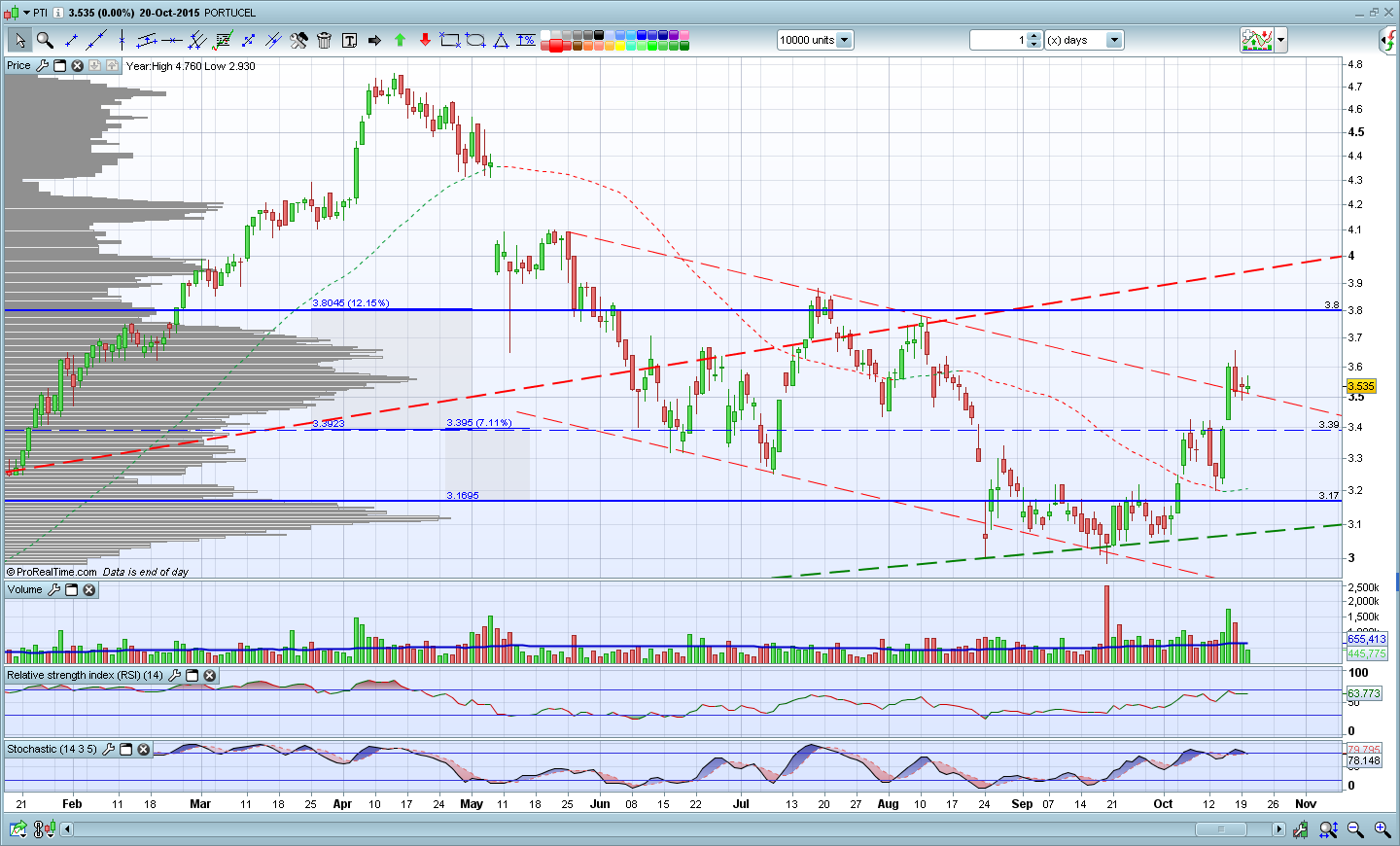Open the (x) days timeframe dropdown
This screenshot has width=1400, height=846.
coord(1114,40)
